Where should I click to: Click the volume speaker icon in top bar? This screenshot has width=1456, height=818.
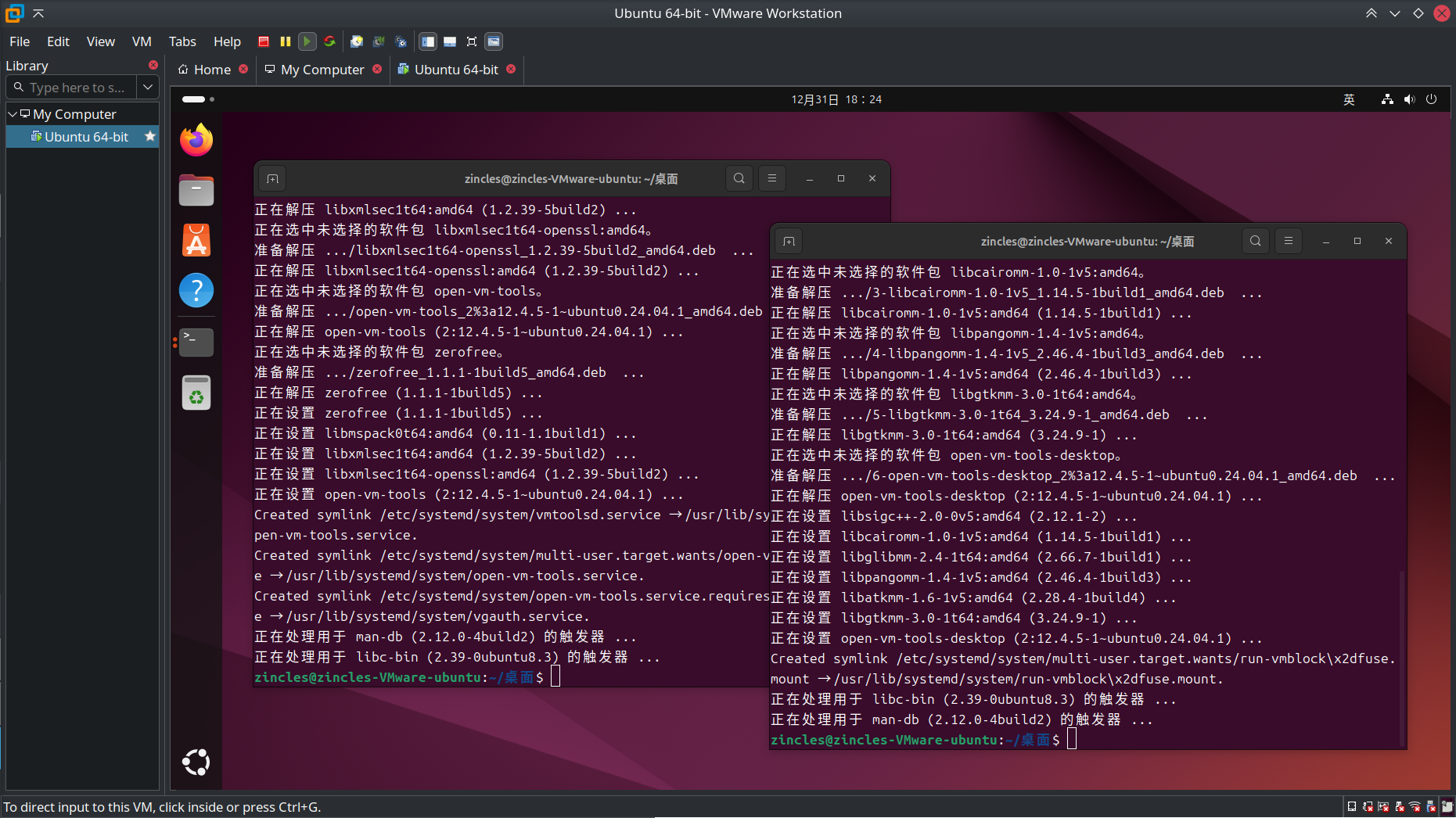pos(1409,99)
